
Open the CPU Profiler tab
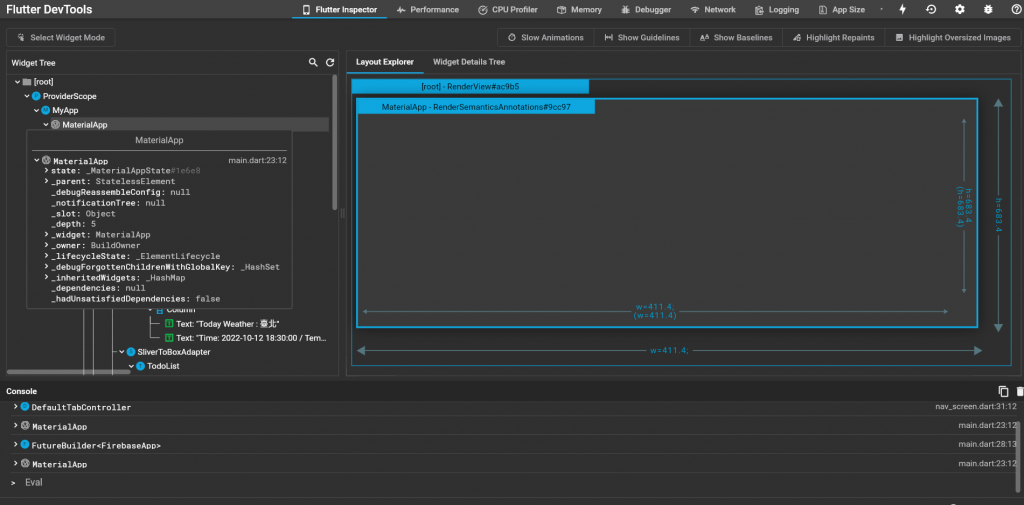click(507, 10)
